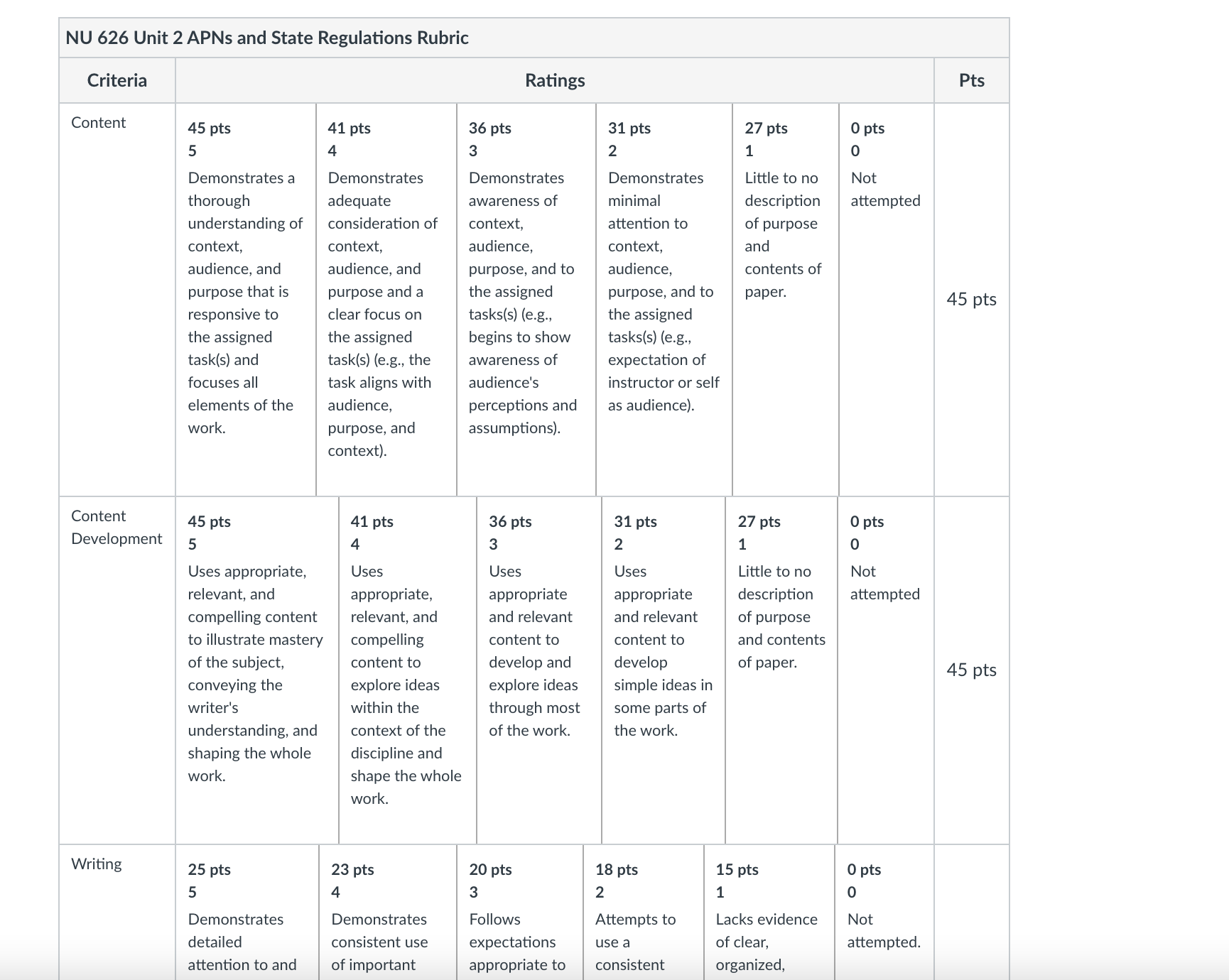The height and width of the screenshot is (980, 1229).
Task: Click the rubric title NU 626 Unit 2
Action: pyautogui.click(x=267, y=38)
